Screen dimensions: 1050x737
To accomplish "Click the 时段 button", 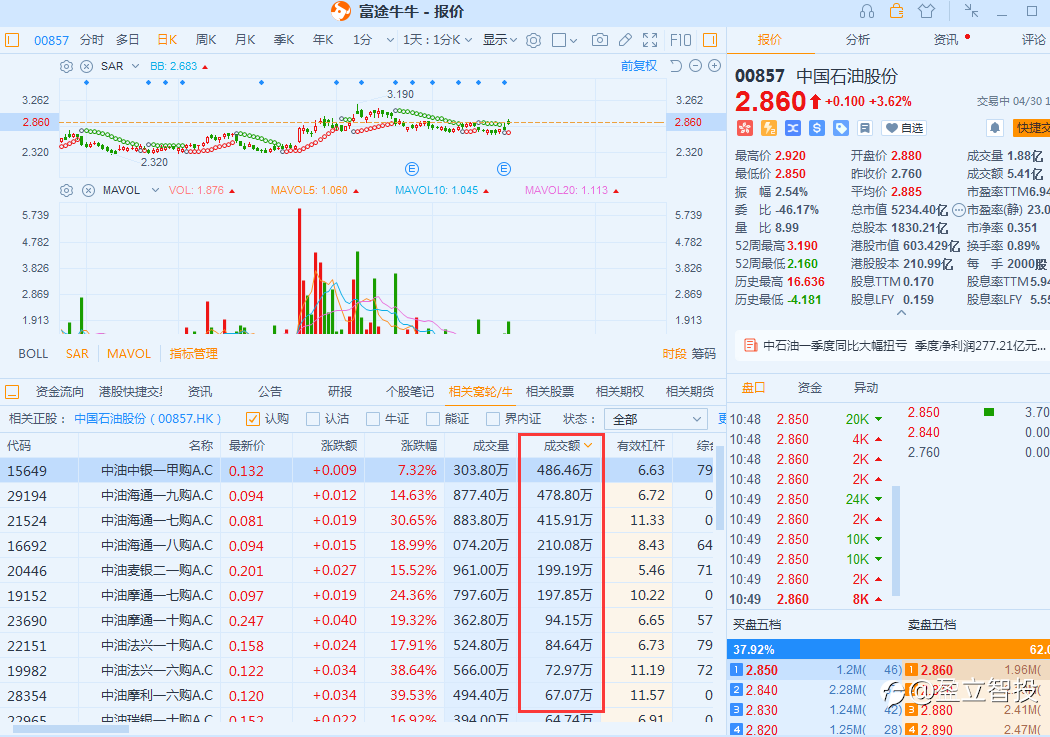I will pyautogui.click(x=674, y=353).
